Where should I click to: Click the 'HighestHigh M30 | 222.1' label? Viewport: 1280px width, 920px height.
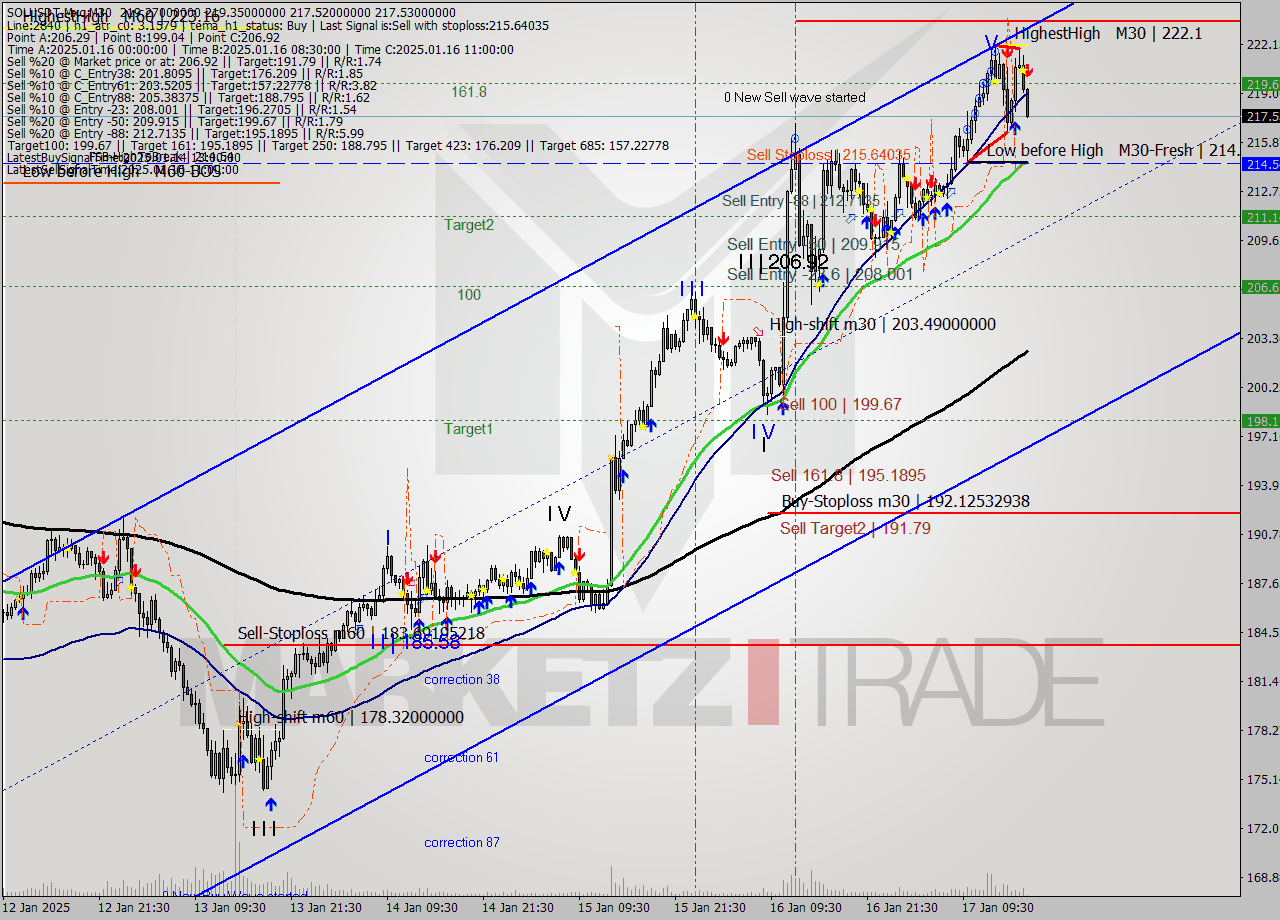1108,33
